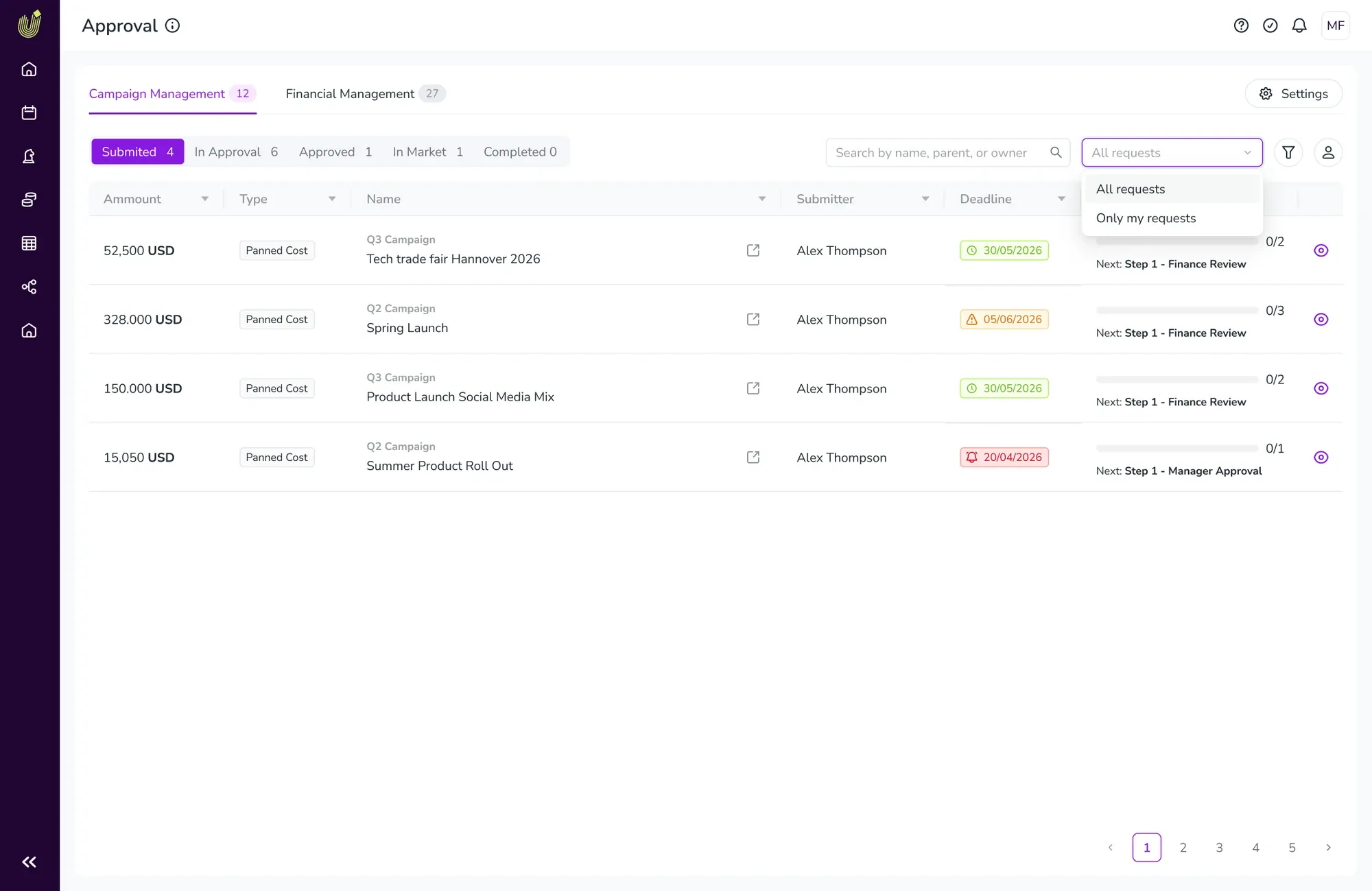Select the In Market status tab
The height and width of the screenshot is (891, 1372).
(x=428, y=152)
